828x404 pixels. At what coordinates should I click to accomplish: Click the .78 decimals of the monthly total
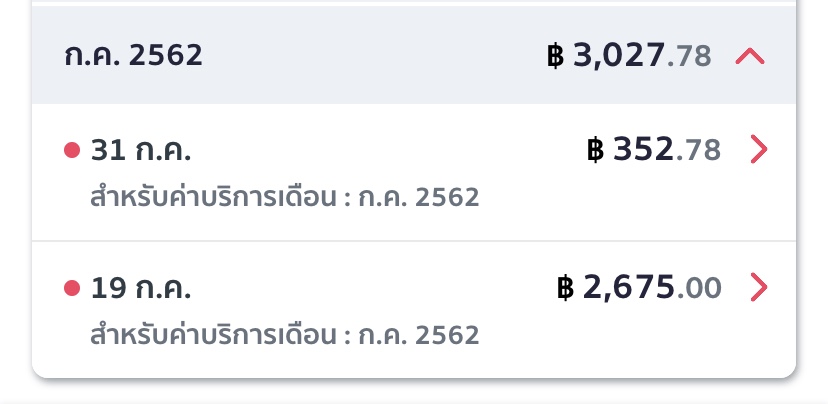(x=689, y=57)
